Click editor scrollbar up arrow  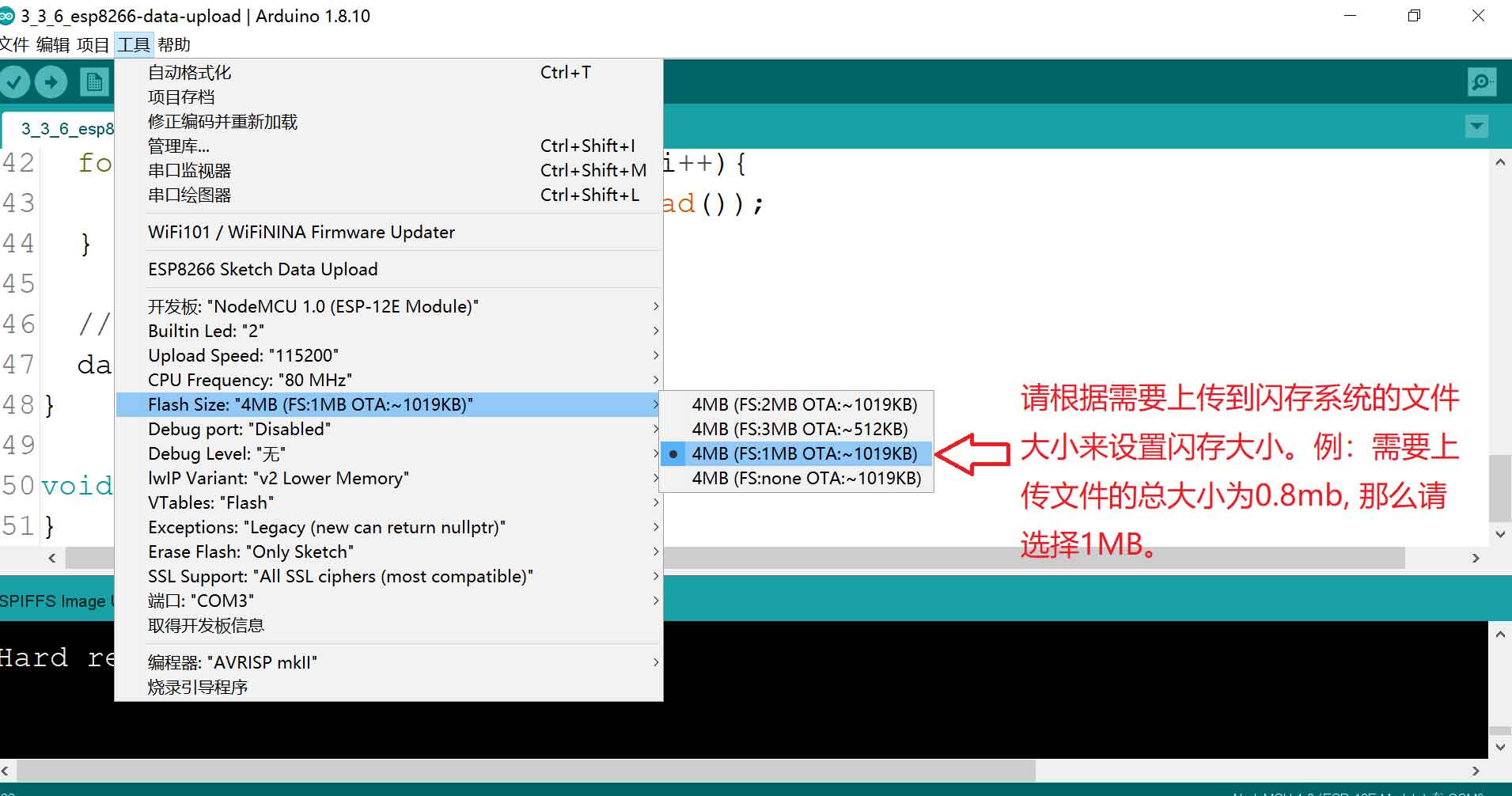(1499, 162)
